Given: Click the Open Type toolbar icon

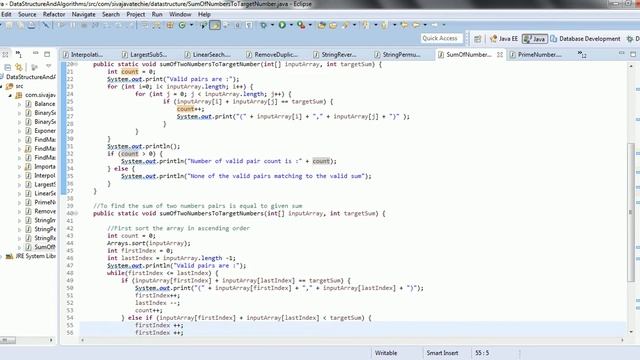Looking at the screenshot, I should point(322,25).
